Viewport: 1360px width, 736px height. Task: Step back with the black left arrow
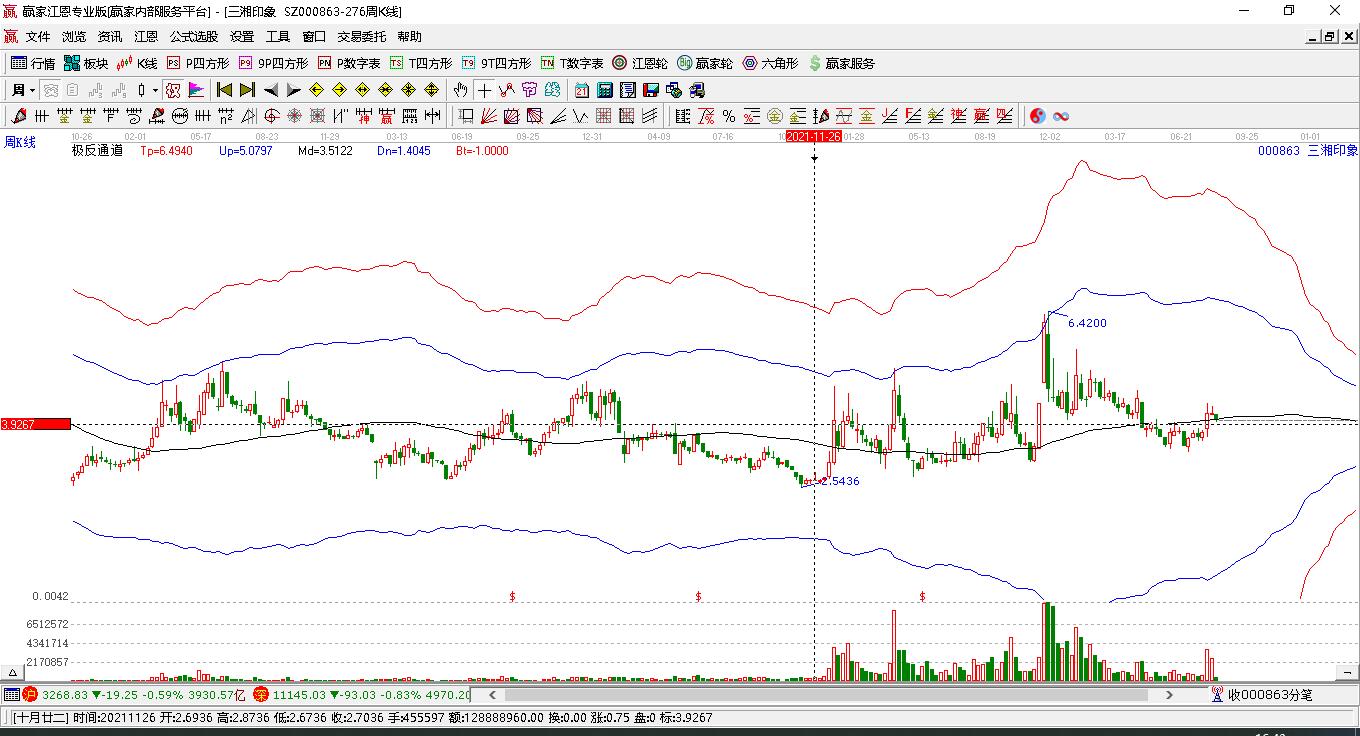point(270,90)
